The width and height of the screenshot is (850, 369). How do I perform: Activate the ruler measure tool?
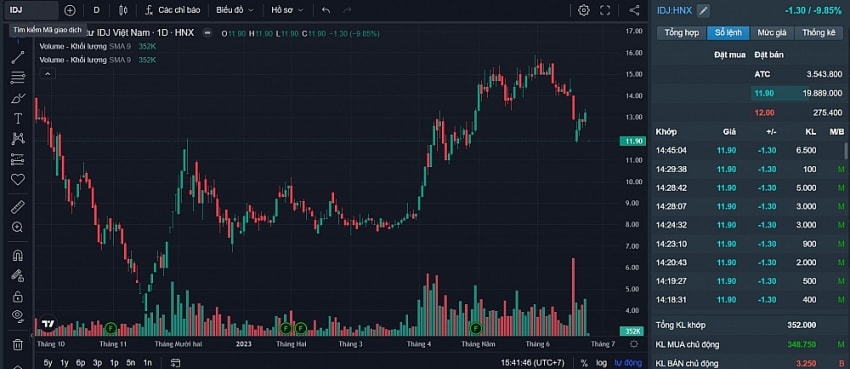18,207
